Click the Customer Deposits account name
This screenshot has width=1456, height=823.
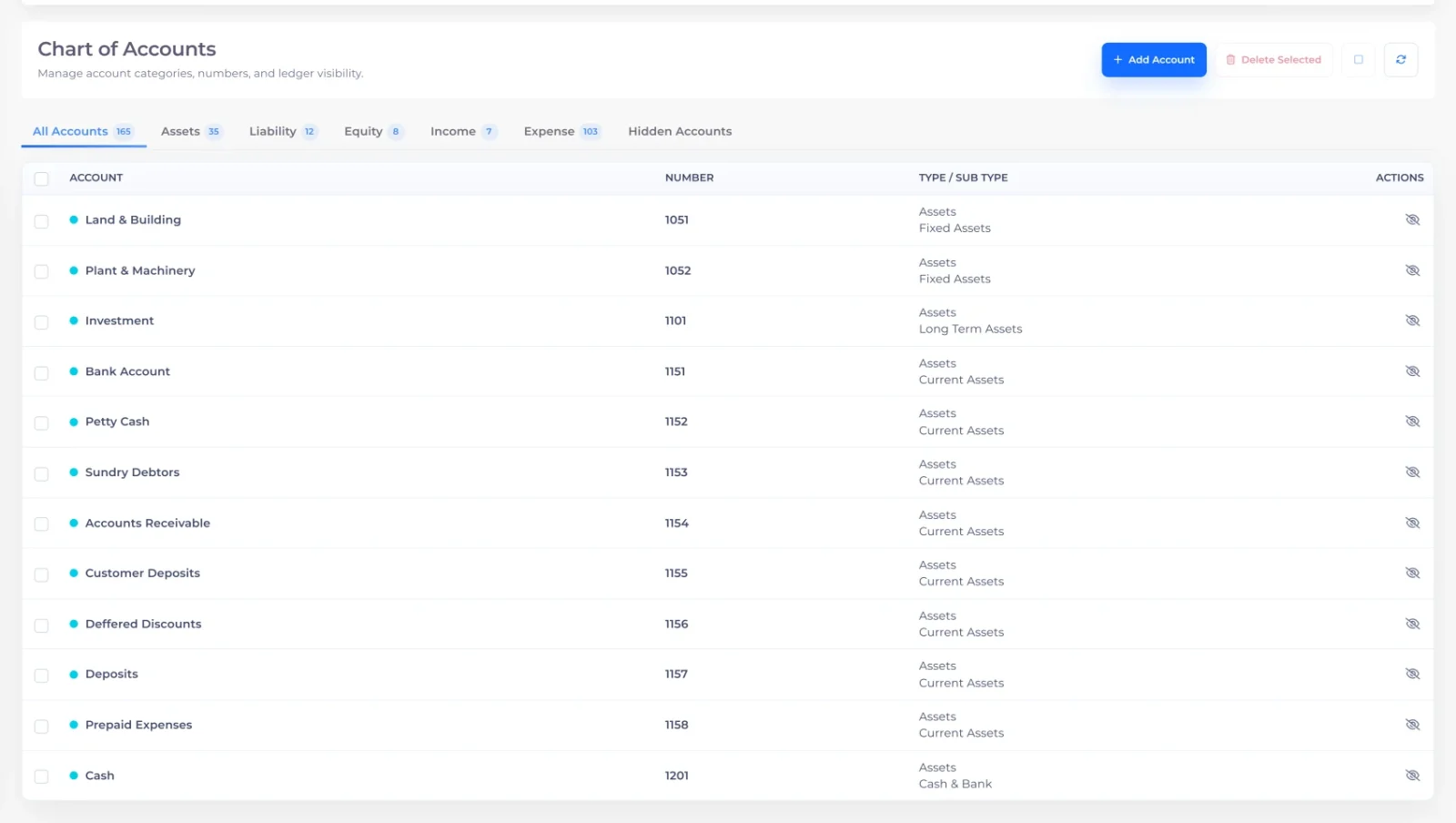tap(143, 574)
